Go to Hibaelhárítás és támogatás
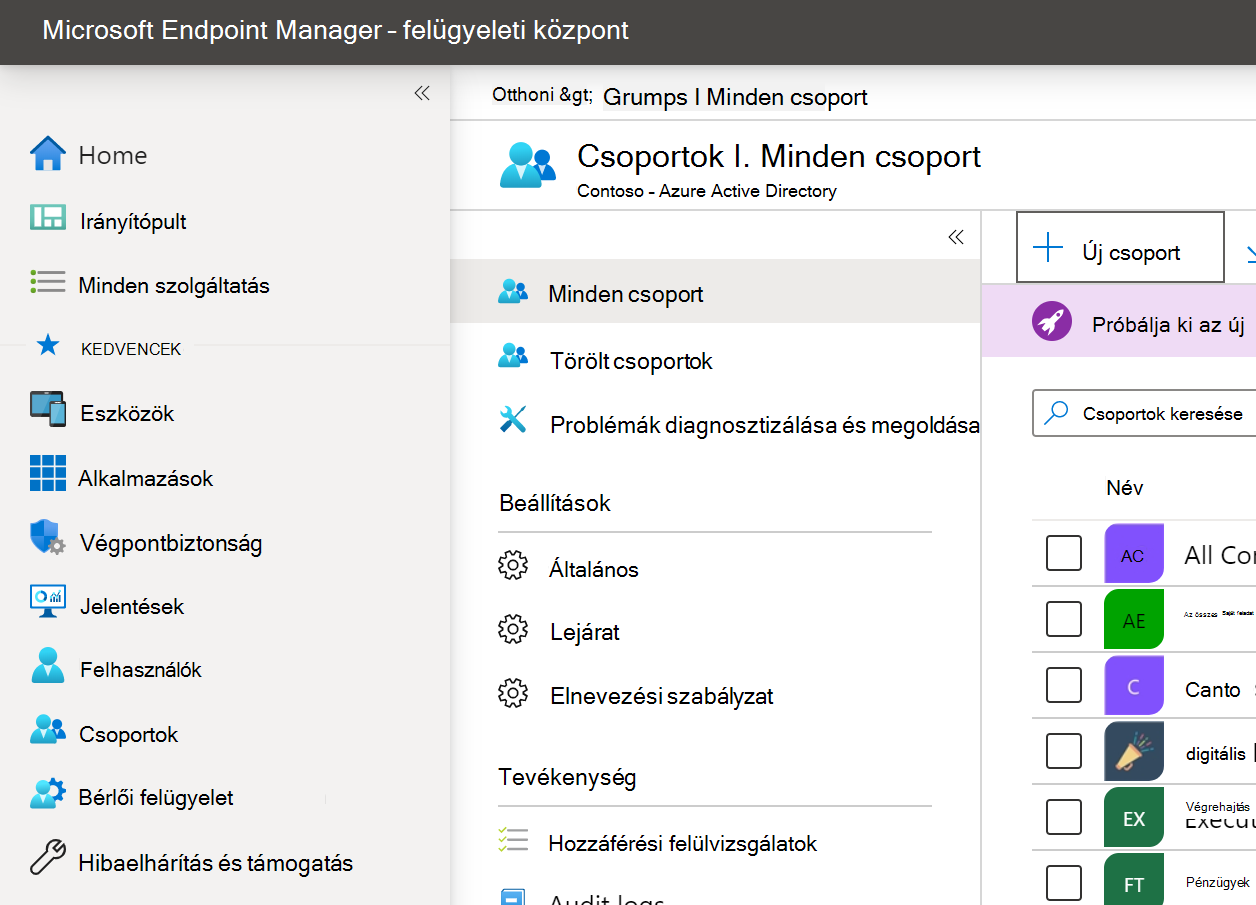Viewport: 1256px width, 905px height. (216, 862)
